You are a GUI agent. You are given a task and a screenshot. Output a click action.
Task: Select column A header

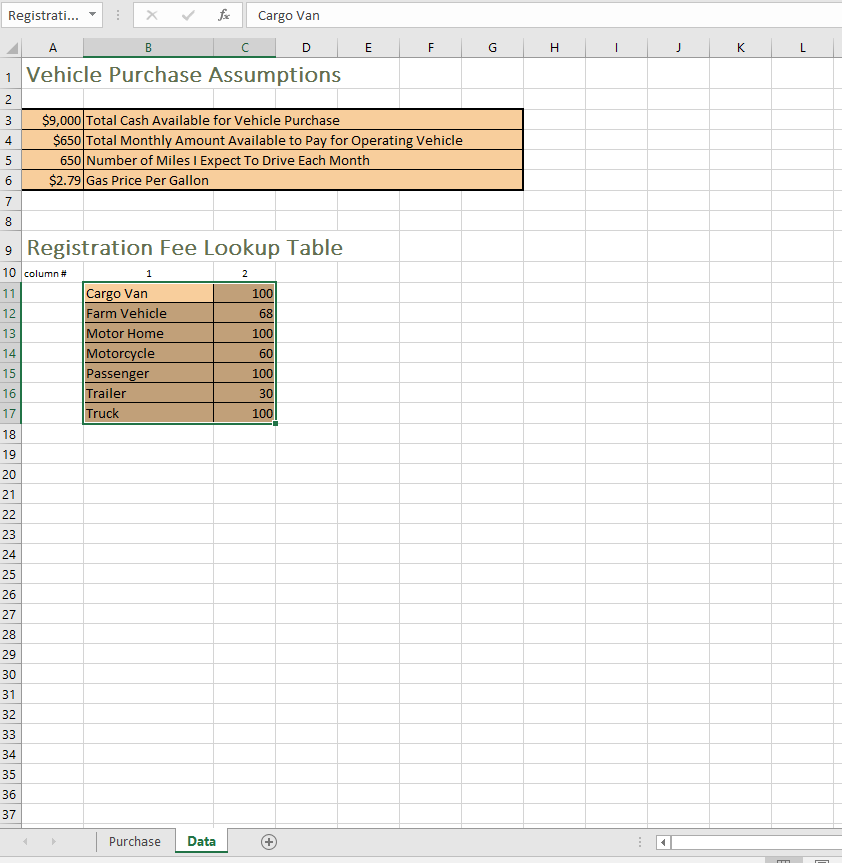pyautogui.click(x=53, y=48)
